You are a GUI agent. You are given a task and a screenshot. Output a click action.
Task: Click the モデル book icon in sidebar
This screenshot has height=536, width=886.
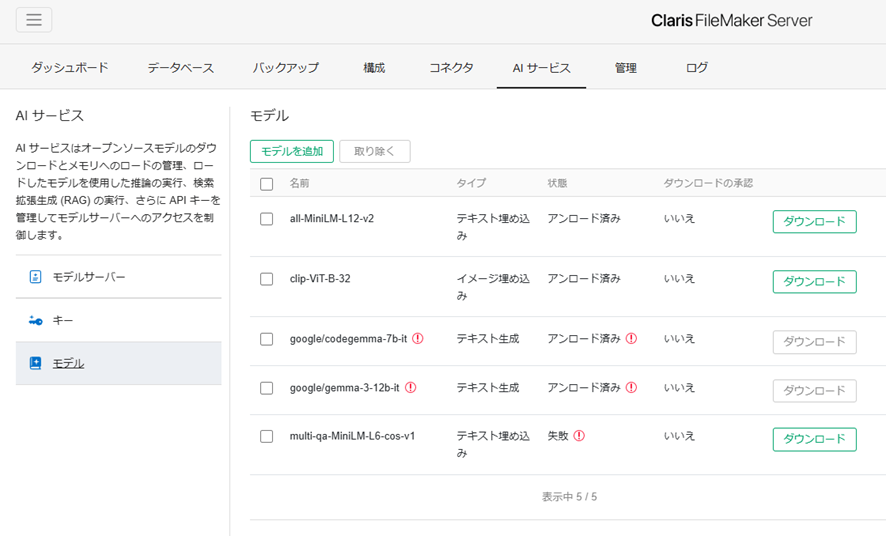pos(35,363)
